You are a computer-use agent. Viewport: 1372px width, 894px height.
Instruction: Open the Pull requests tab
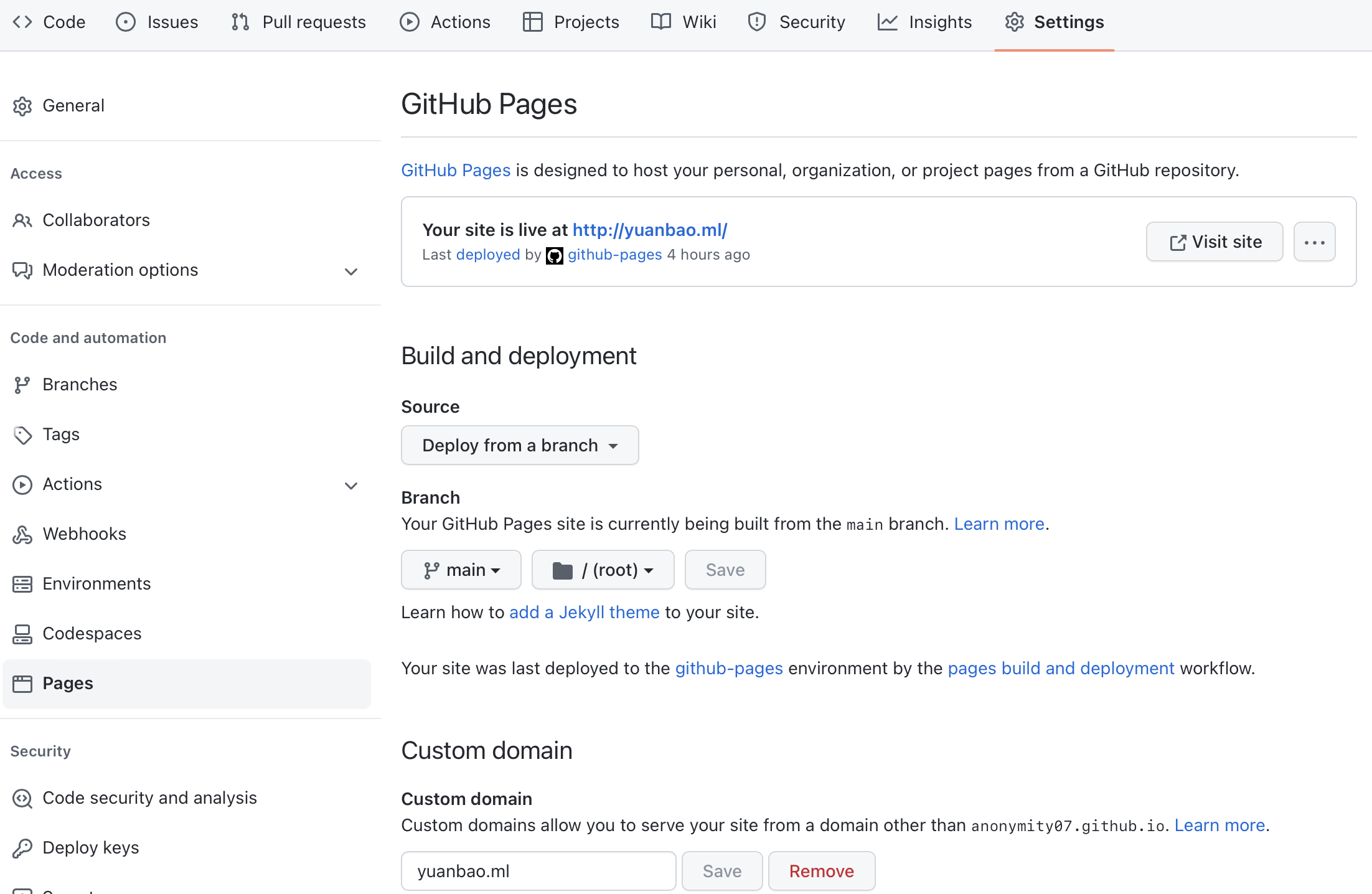(299, 22)
